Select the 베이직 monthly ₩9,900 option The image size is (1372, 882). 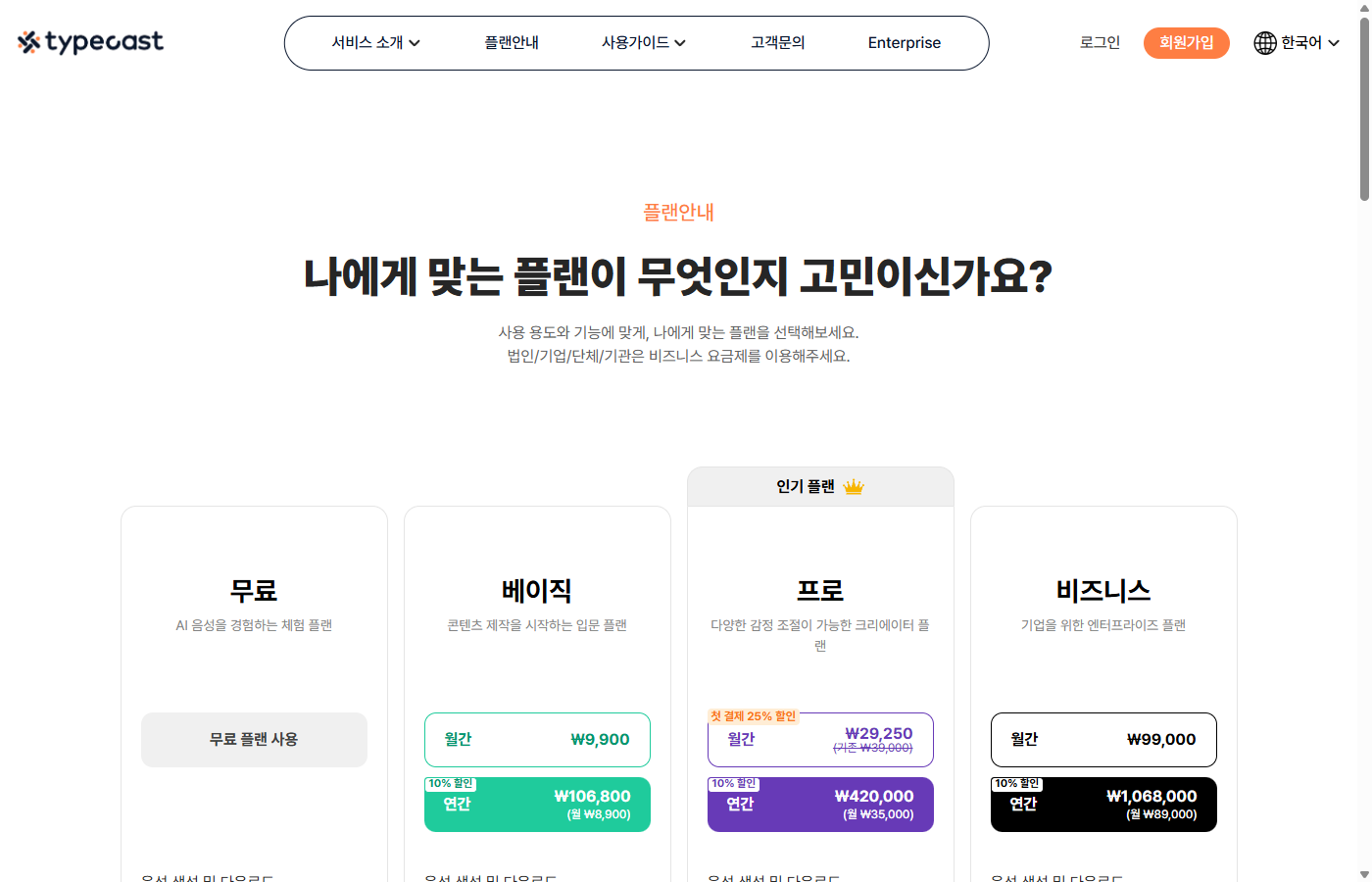coord(537,740)
